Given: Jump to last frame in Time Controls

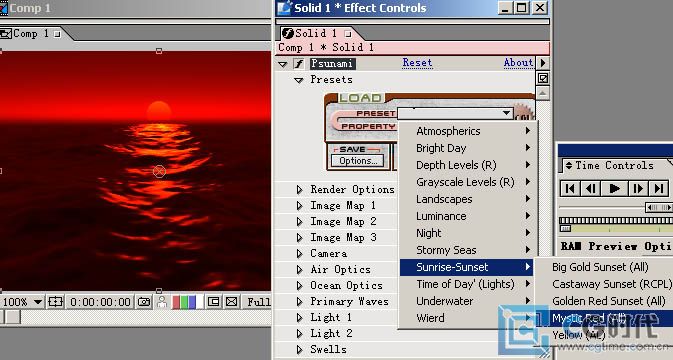Looking at the screenshot, I should 658,188.
